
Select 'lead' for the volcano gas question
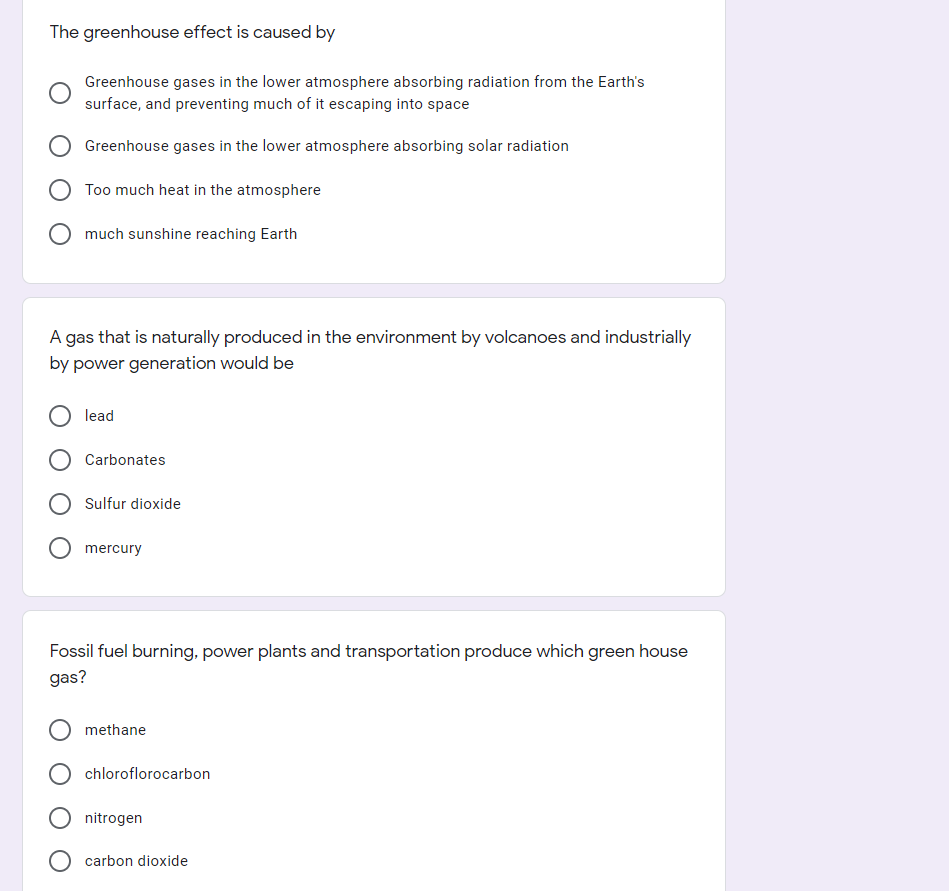pyautogui.click(x=60, y=416)
